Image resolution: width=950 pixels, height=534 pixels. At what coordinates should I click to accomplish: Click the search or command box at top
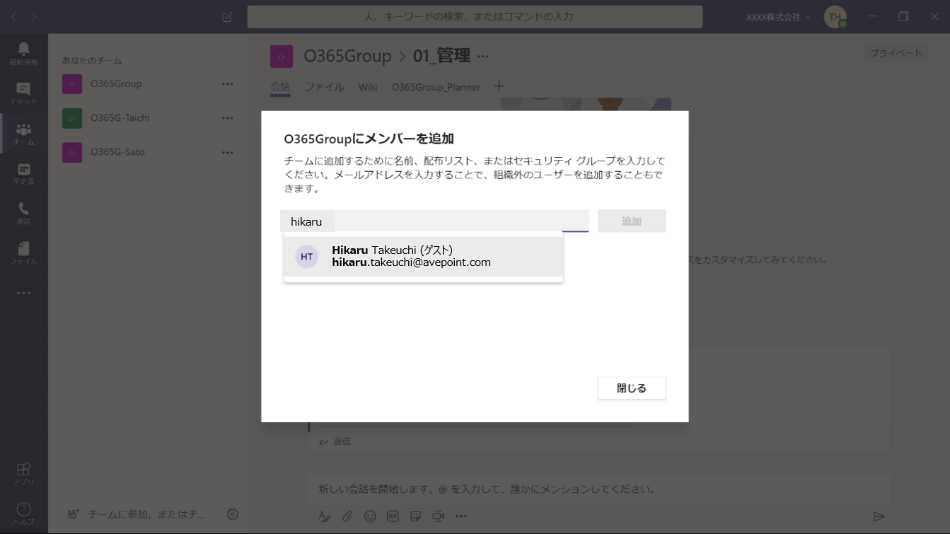pyautogui.click(x=474, y=17)
